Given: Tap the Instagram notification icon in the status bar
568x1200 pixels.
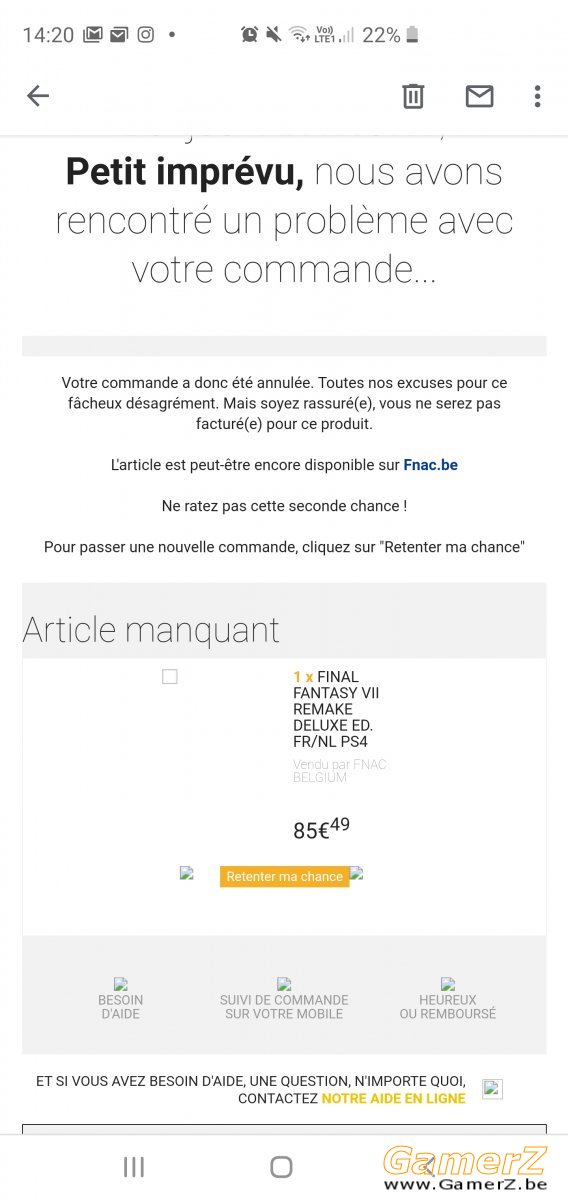Looking at the screenshot, I should [146, 35].
